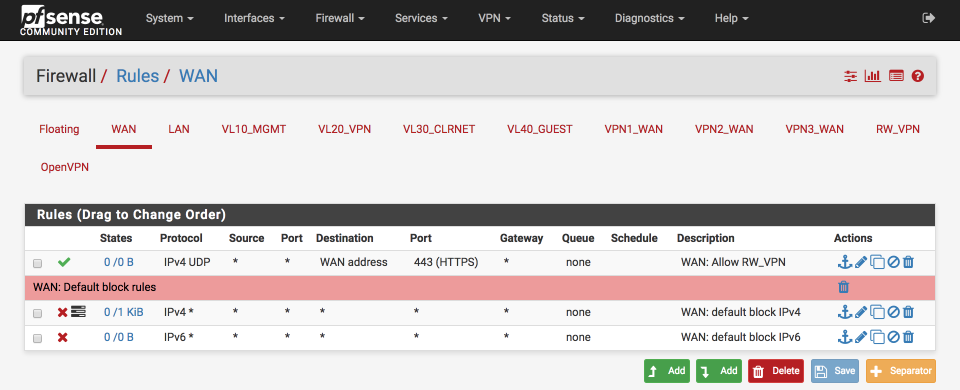The height and width of the screenshot is (390, 960).
Task: Switch to the VL10_MGMT tab
Action: [x=254, y=129]
